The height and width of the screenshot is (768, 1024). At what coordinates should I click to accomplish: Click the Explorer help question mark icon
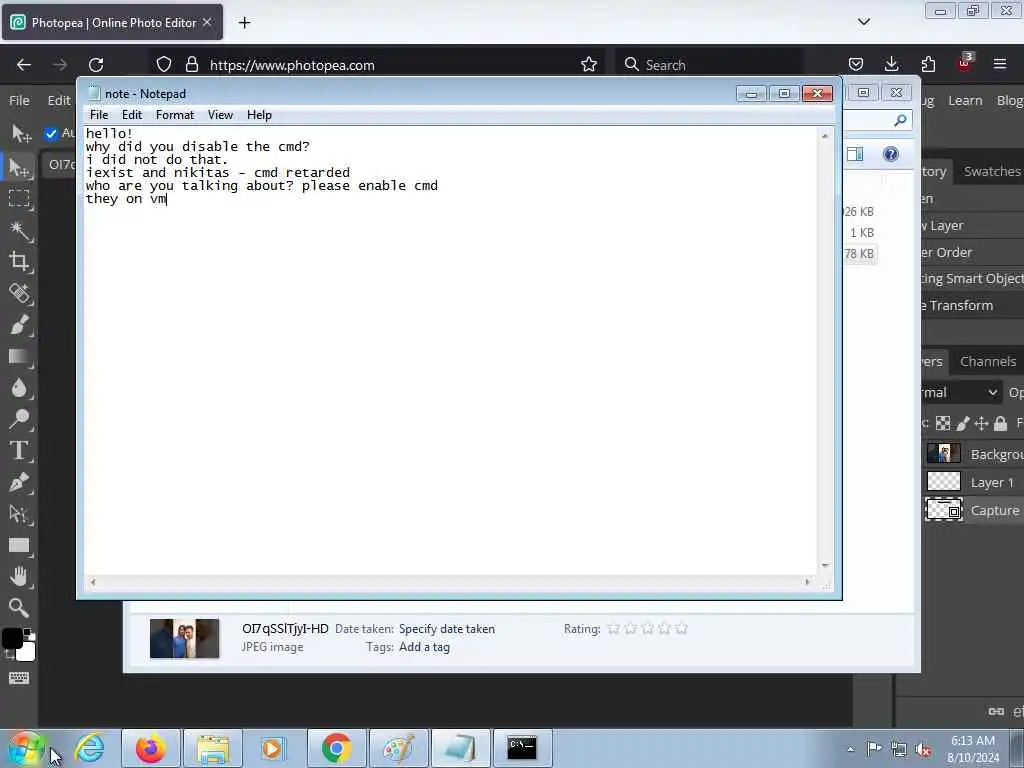(x=891, y=154)
